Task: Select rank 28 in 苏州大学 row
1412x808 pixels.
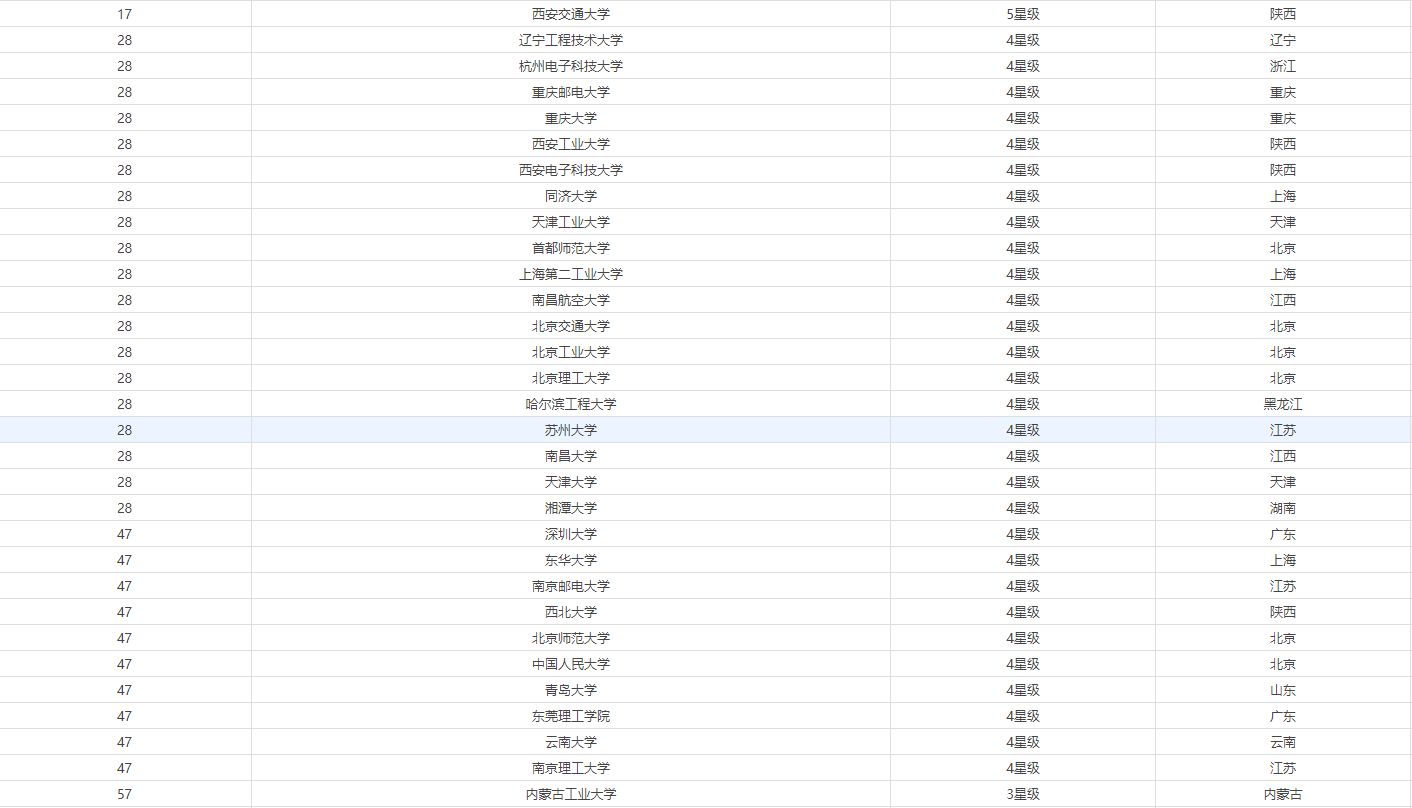Action: click(x=125, y=430)
